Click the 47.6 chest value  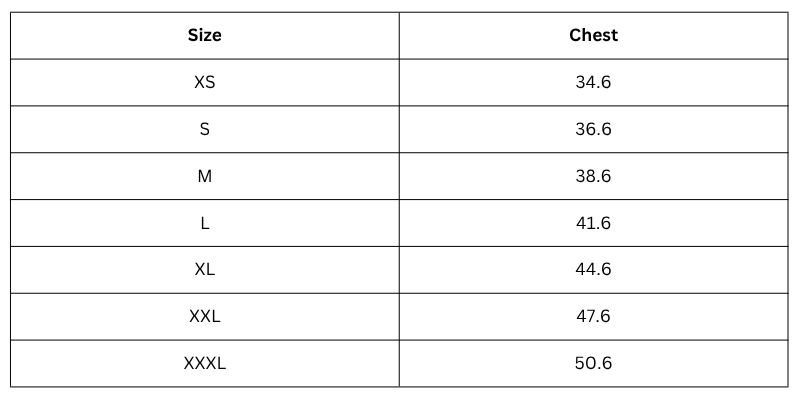pyautogui.click(x=593, y=316)
